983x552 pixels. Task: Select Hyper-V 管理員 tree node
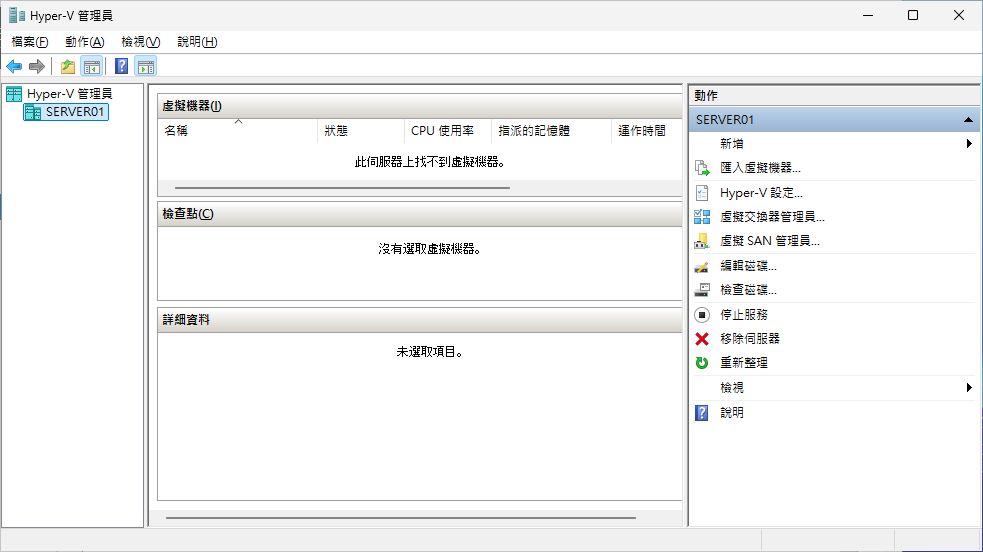click(x=70, y=94)
